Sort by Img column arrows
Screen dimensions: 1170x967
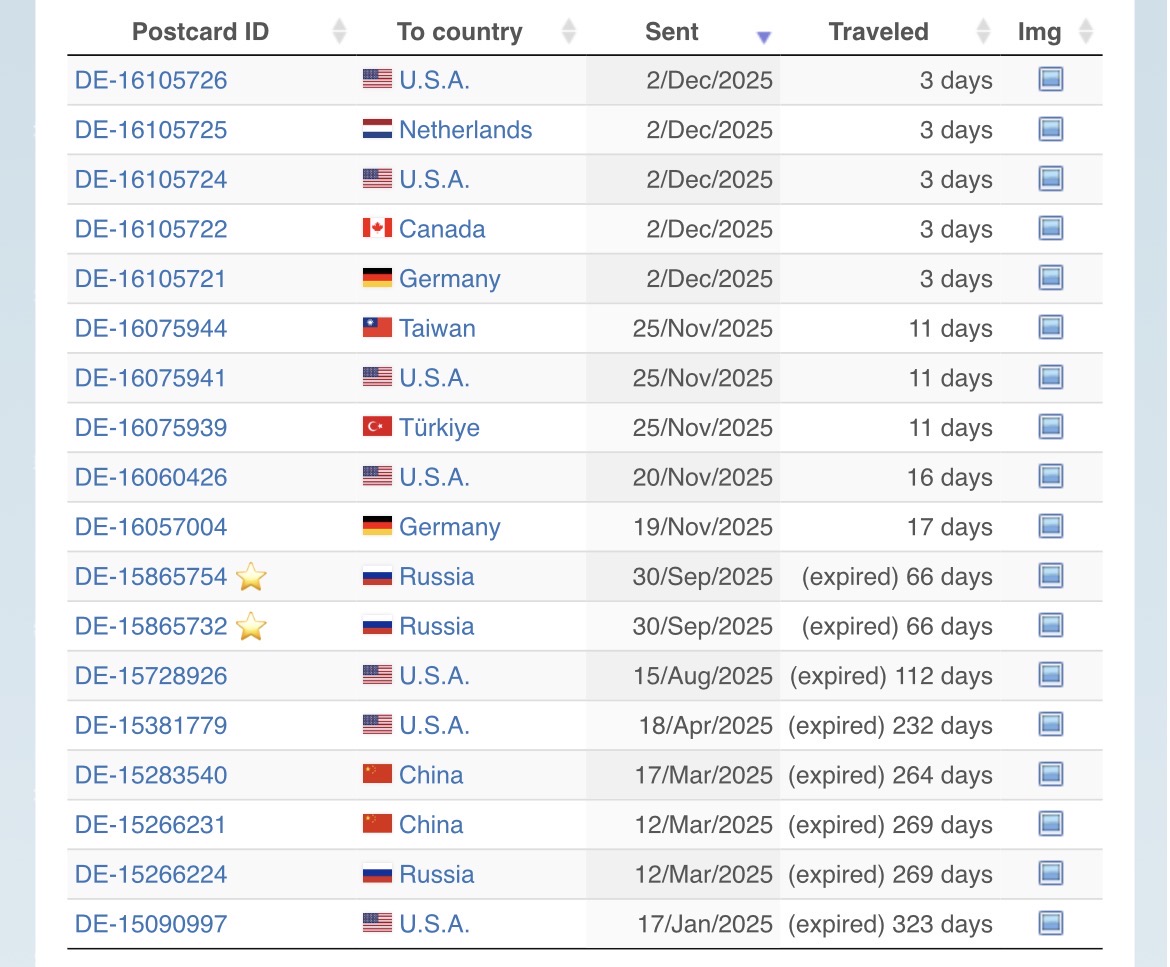click(x=1086, y=32)
